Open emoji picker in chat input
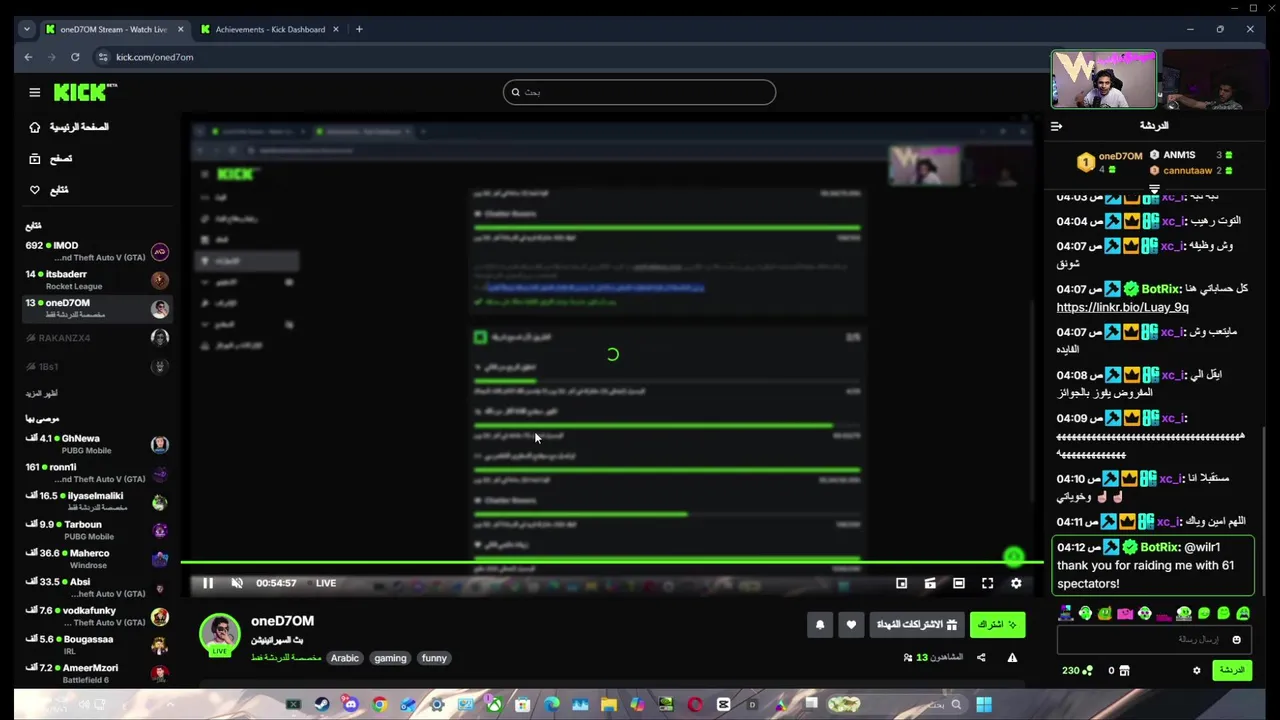This screenshot has height=720, width=1280. click(1237, 640)
